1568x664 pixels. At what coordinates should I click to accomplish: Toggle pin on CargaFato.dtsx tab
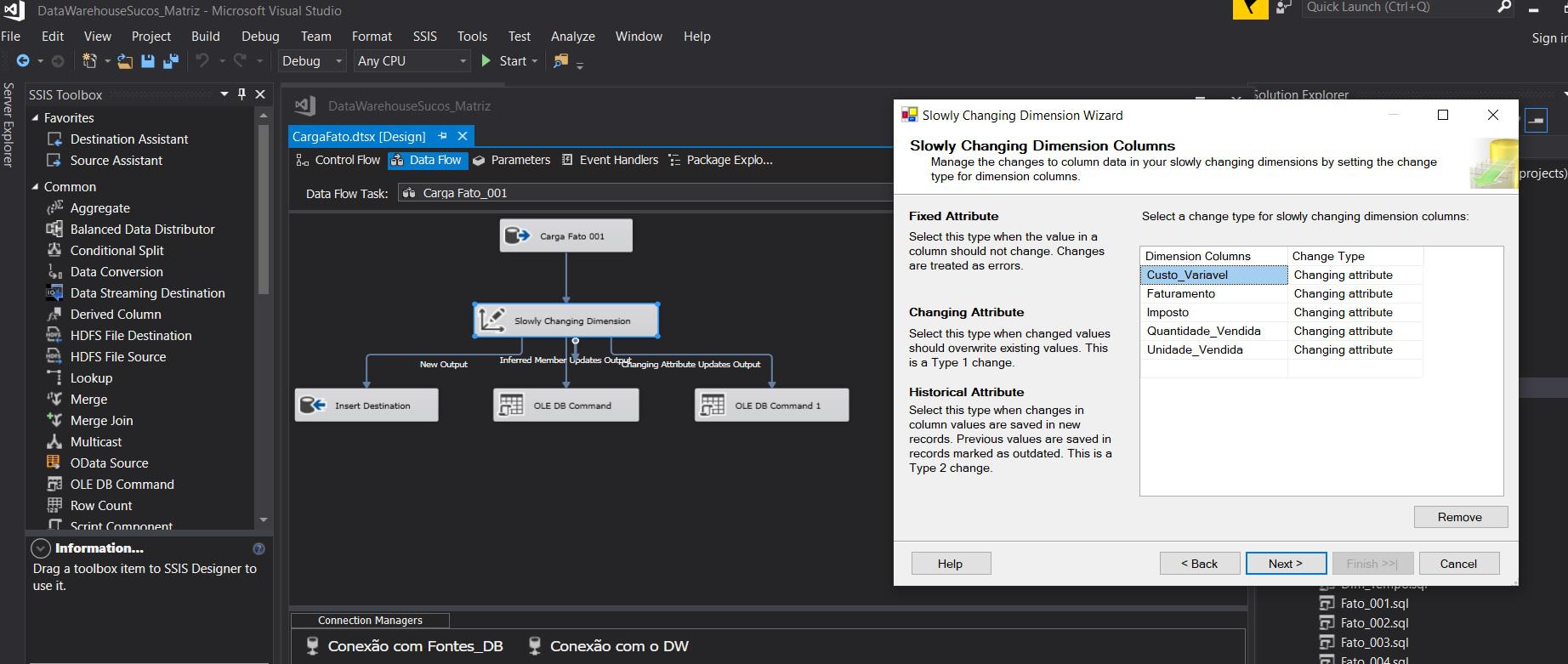click(x=442, y=136)
